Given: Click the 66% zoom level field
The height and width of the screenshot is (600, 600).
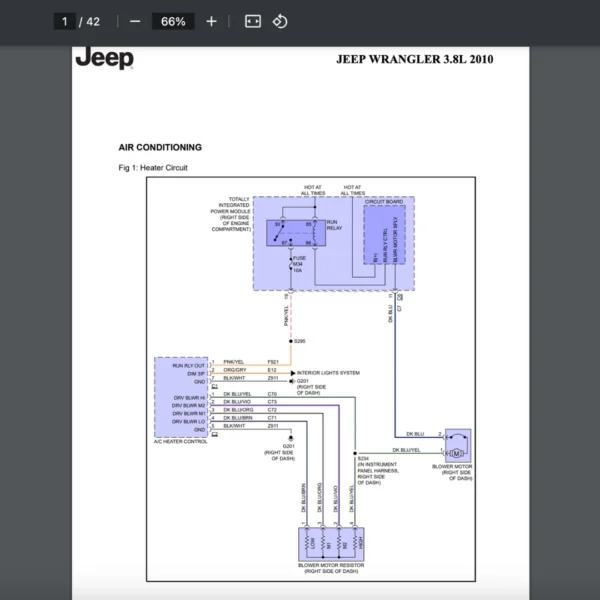Looking at the screenshot, I should click(173, 21).
